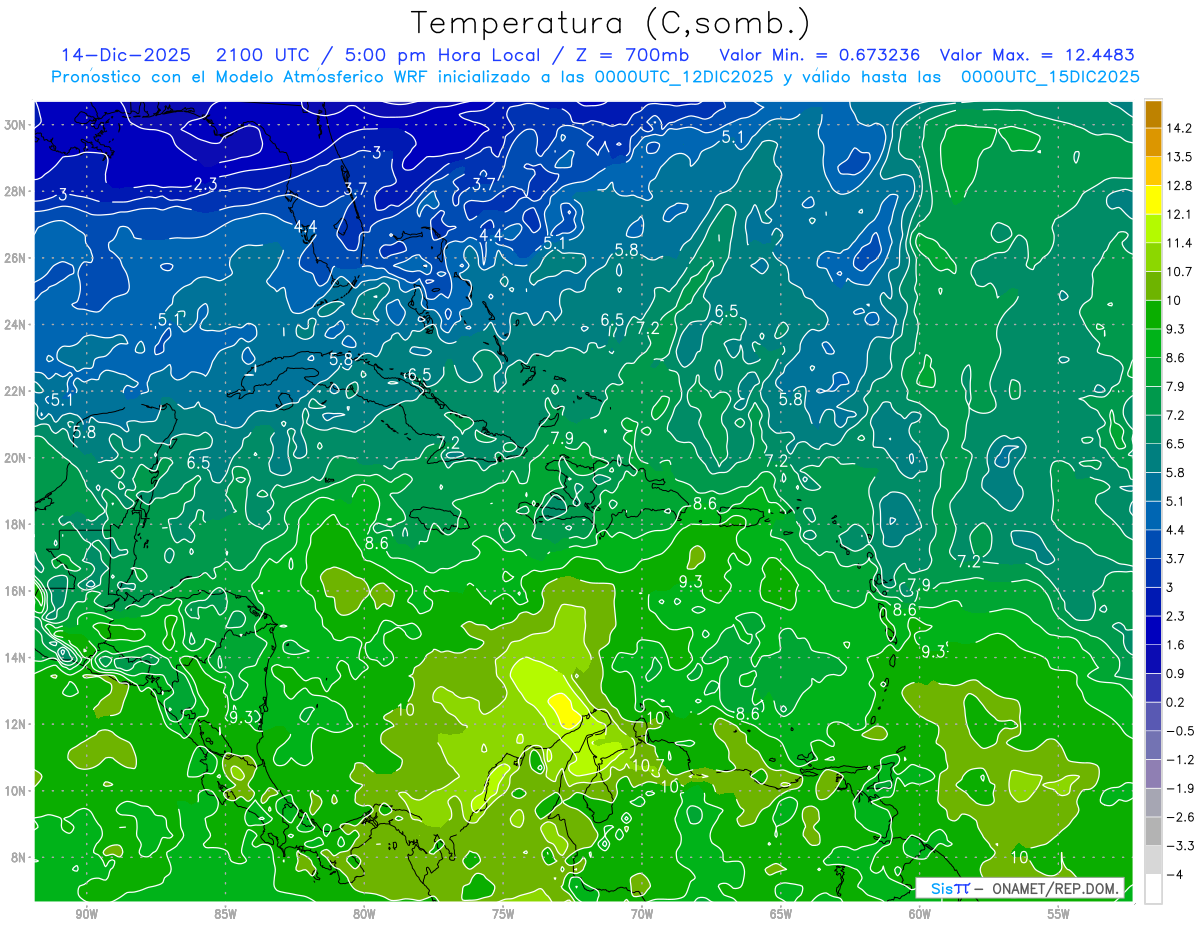Click the '55W' longitude axis label
The image size is (1200, 927).
[x=1059, y=914]
